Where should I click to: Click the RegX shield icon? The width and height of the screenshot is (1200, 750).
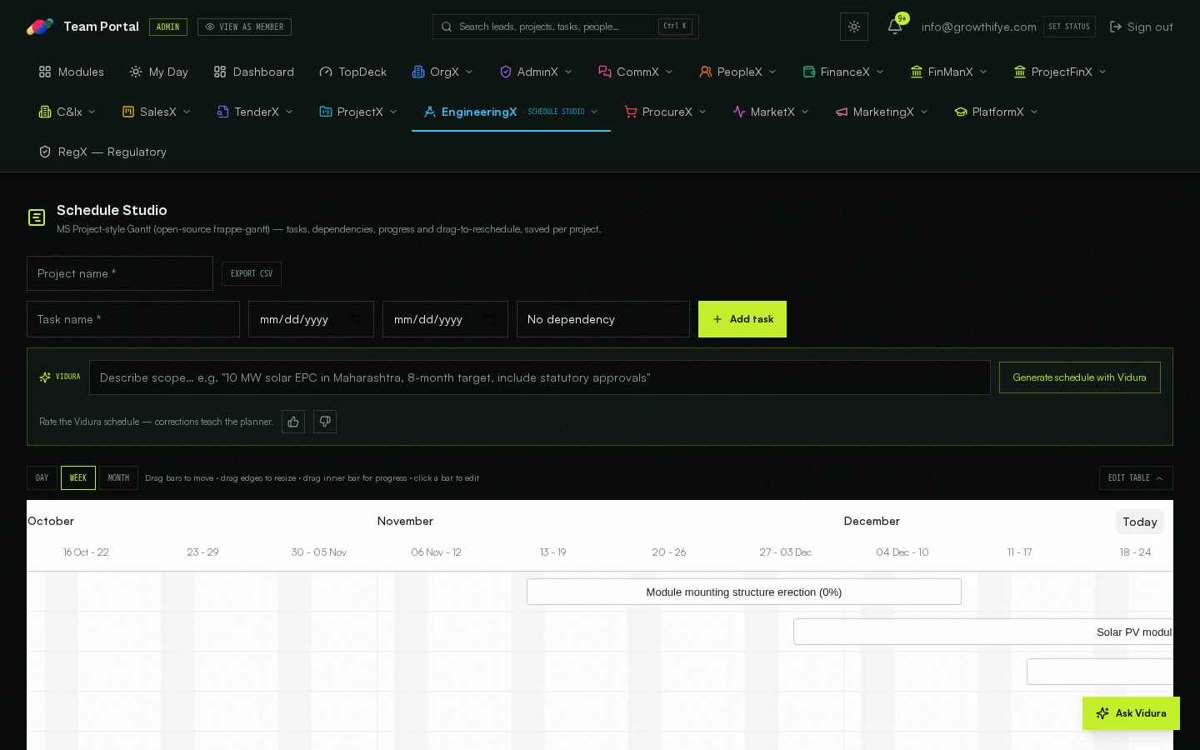click(45, 152)
